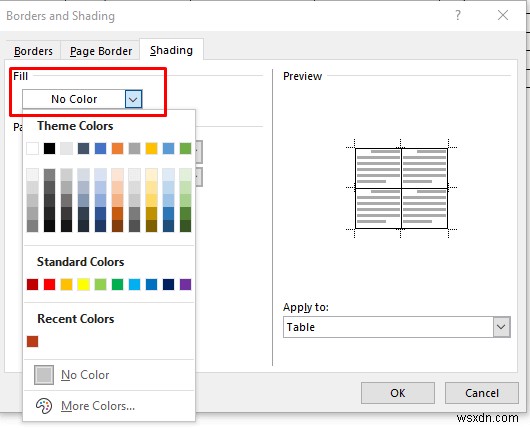Pick the dark blue-gray theme color swatch
The image size is (530, 428).
click(x=83, y=148)
